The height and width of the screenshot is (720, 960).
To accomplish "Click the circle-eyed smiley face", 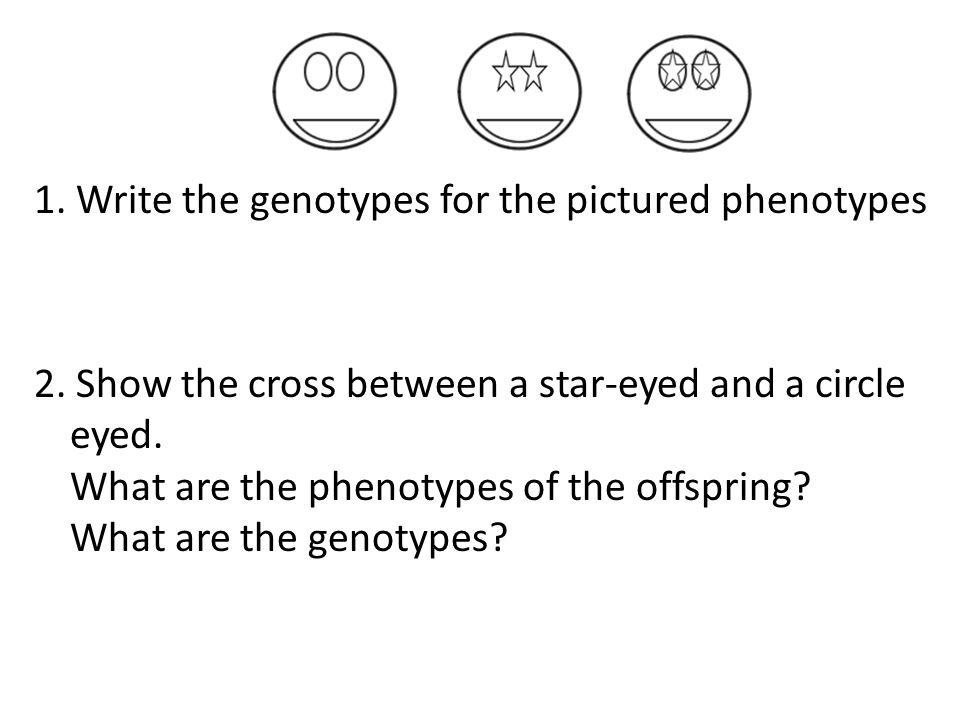I will coord(334,91).
